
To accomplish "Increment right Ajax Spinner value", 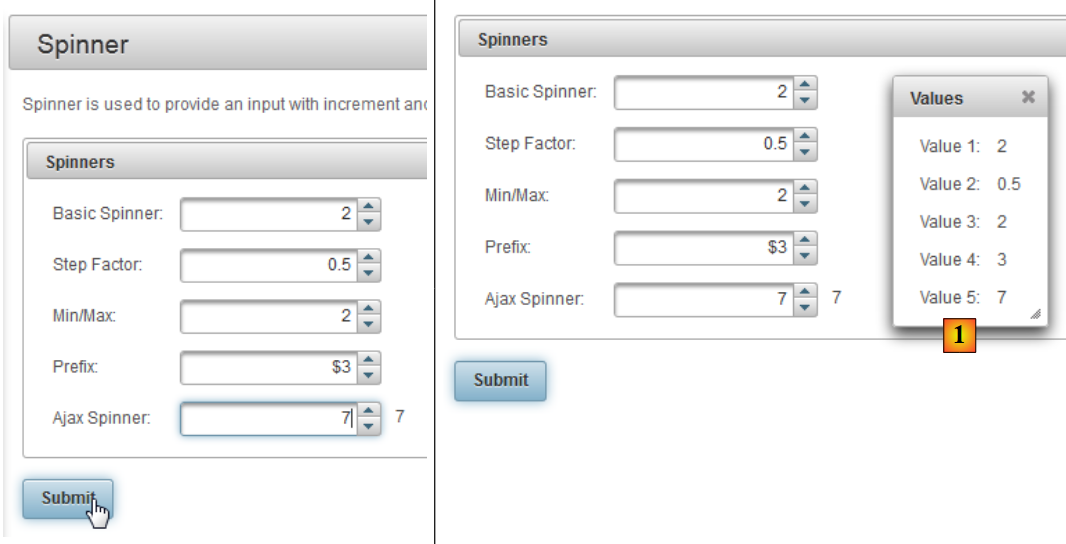I will pos(806,291).
